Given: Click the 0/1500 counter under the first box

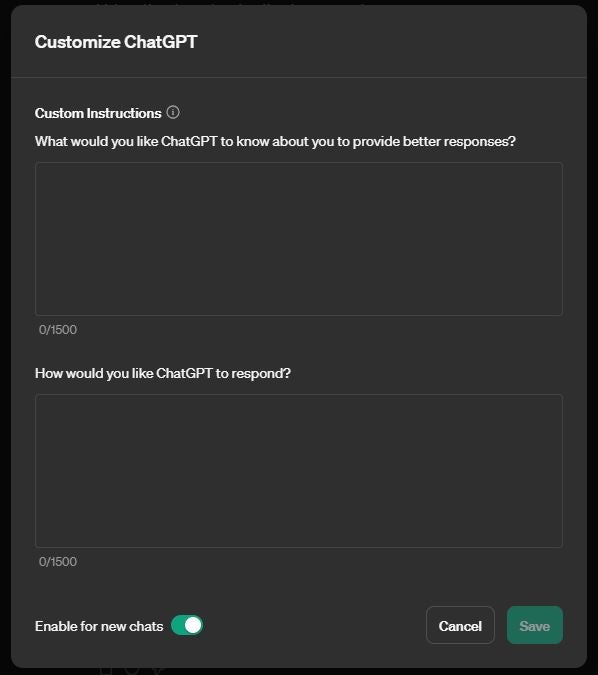Looking at the screenshot, I should (x=58, y=330).
